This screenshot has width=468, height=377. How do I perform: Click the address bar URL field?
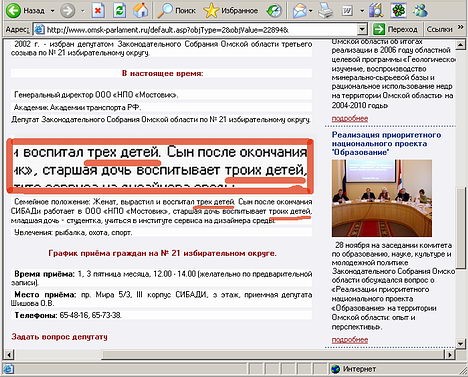[x=201, y=30]
